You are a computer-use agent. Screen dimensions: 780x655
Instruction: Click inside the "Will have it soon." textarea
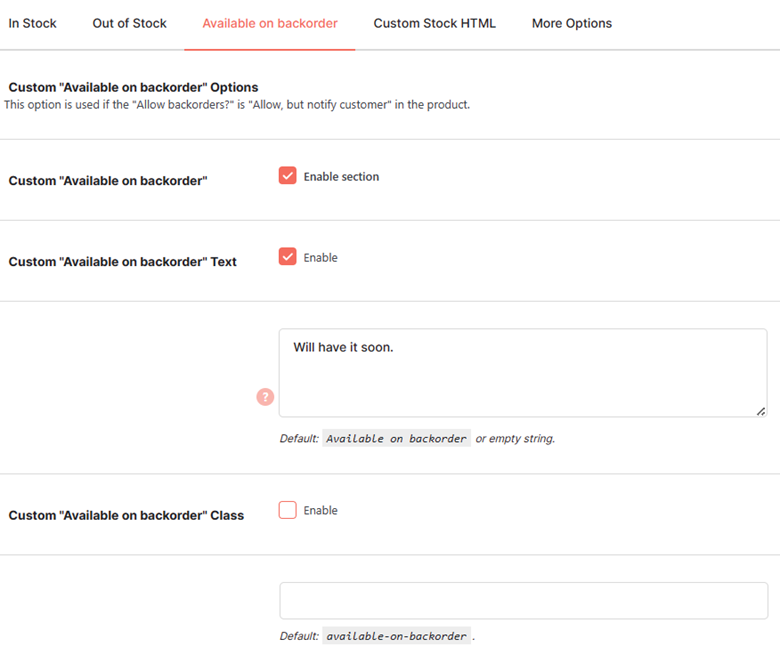tap(523, 373)
